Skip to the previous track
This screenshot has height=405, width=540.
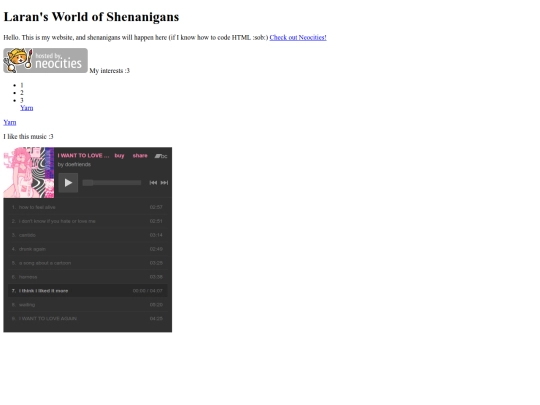tap(153, 183)
